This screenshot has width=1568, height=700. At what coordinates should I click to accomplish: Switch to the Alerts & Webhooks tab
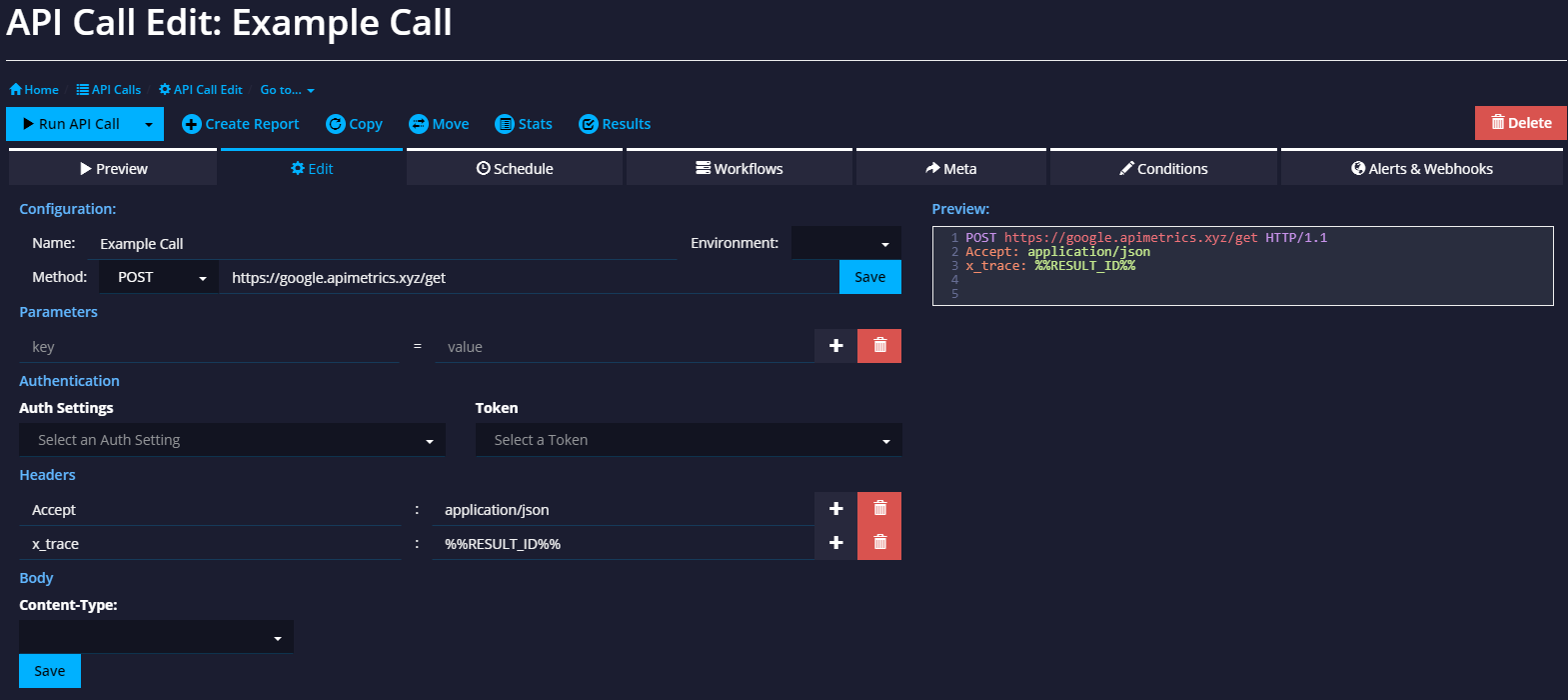coord(1422,168)
